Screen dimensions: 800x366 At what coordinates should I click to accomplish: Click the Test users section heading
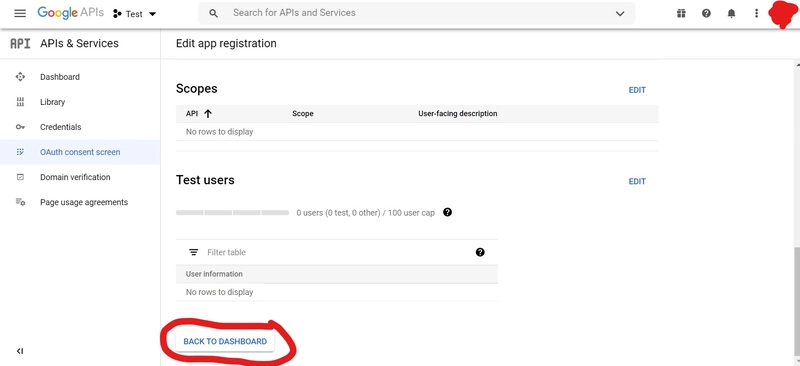tap(205, 180)
